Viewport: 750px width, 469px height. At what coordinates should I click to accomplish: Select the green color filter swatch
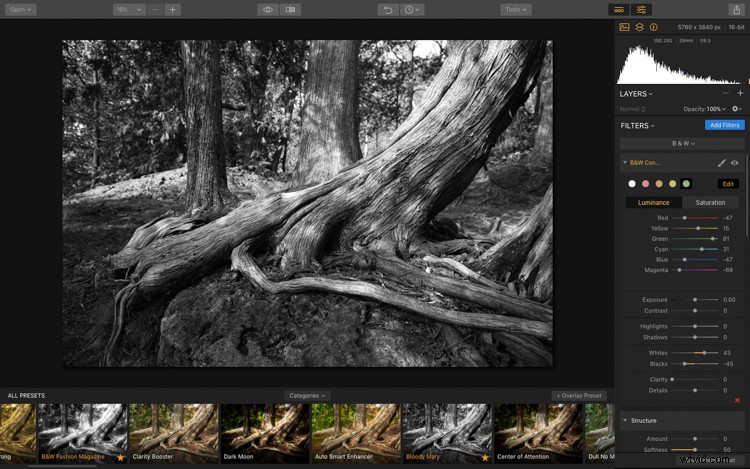click(686, 184)
